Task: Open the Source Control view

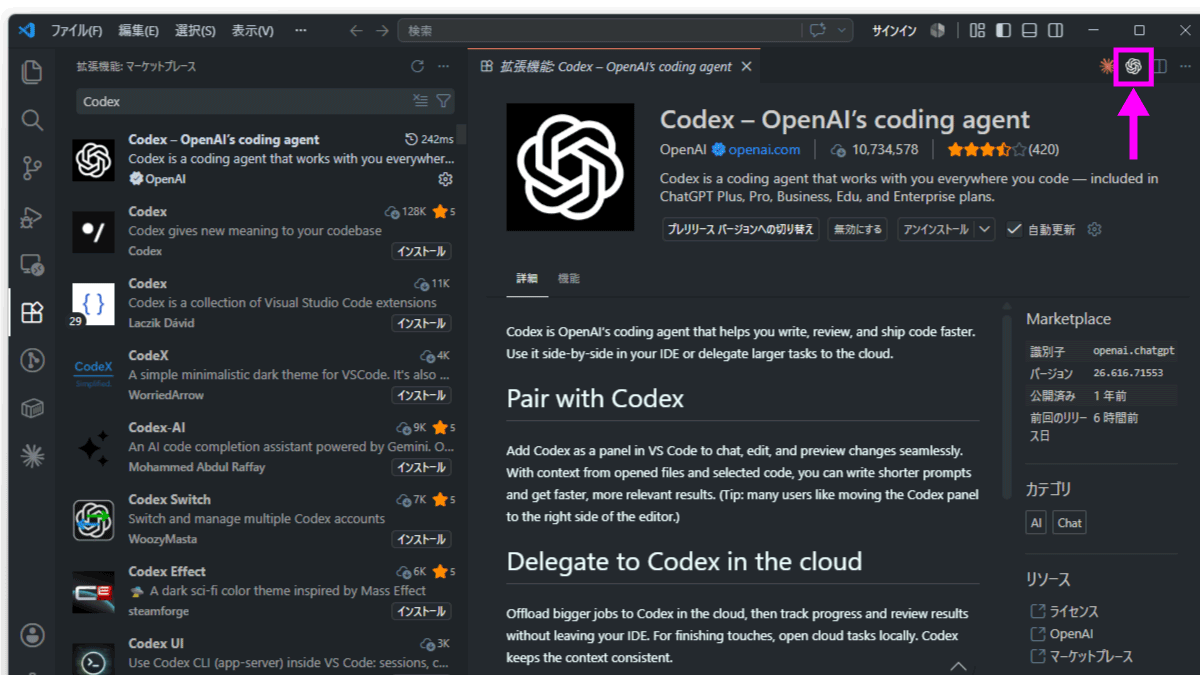Action: 32,168
